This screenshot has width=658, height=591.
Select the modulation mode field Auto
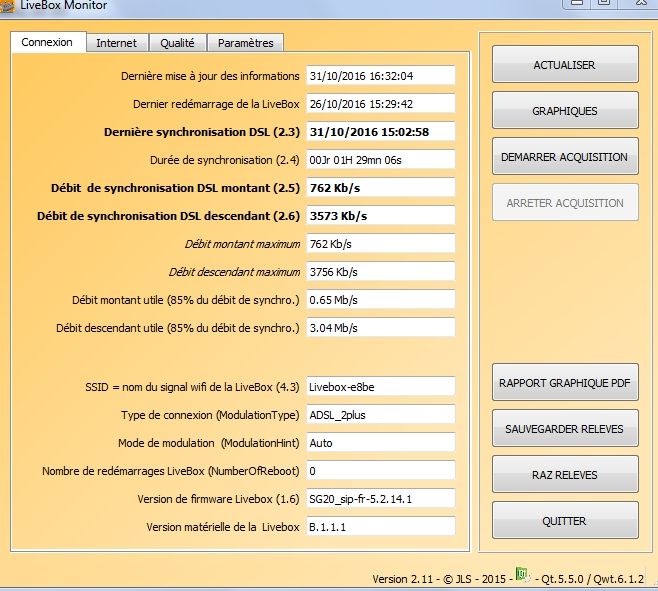click(381, 443)
